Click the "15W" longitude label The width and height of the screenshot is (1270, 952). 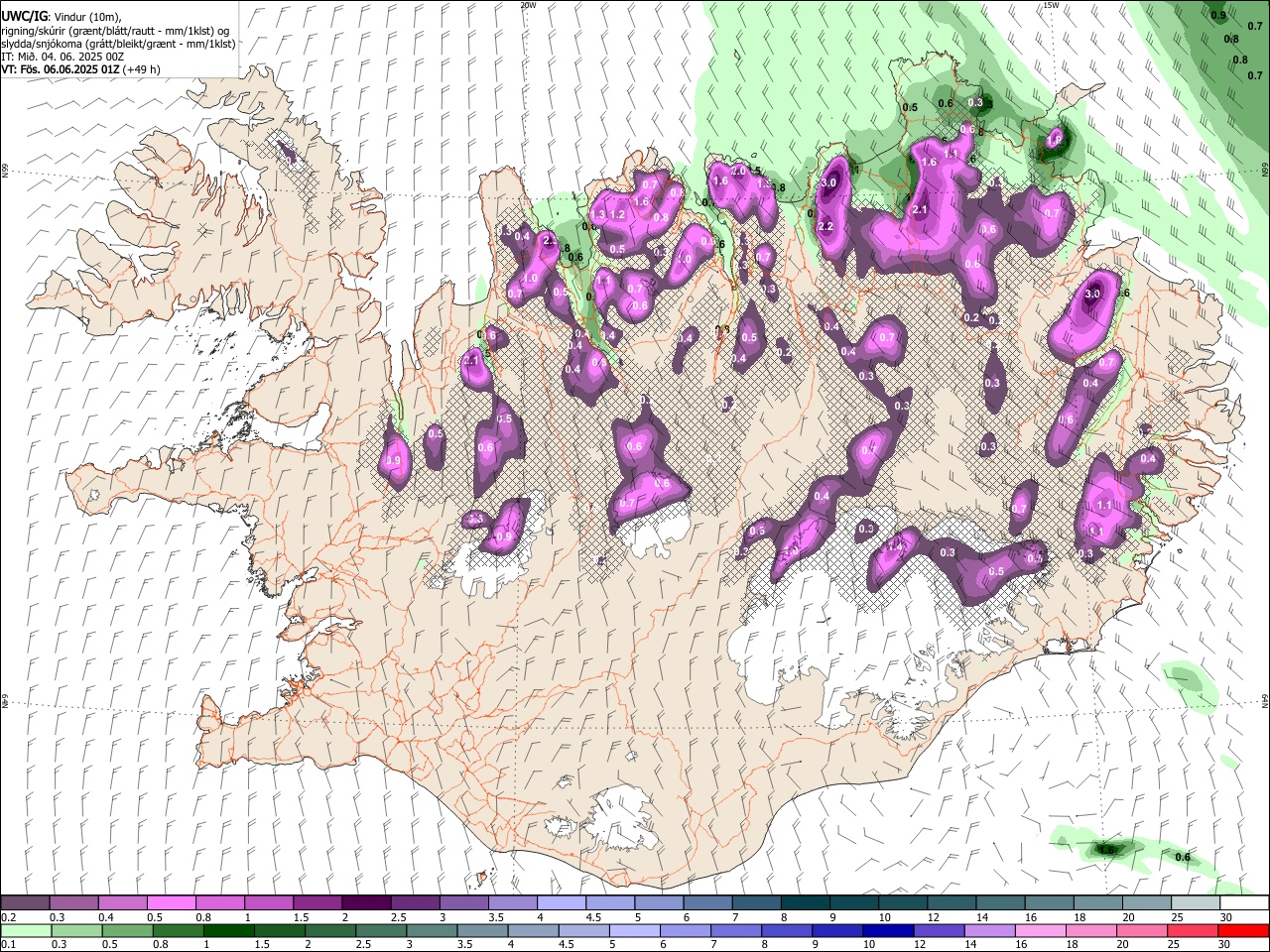[x=1051, y=5]
